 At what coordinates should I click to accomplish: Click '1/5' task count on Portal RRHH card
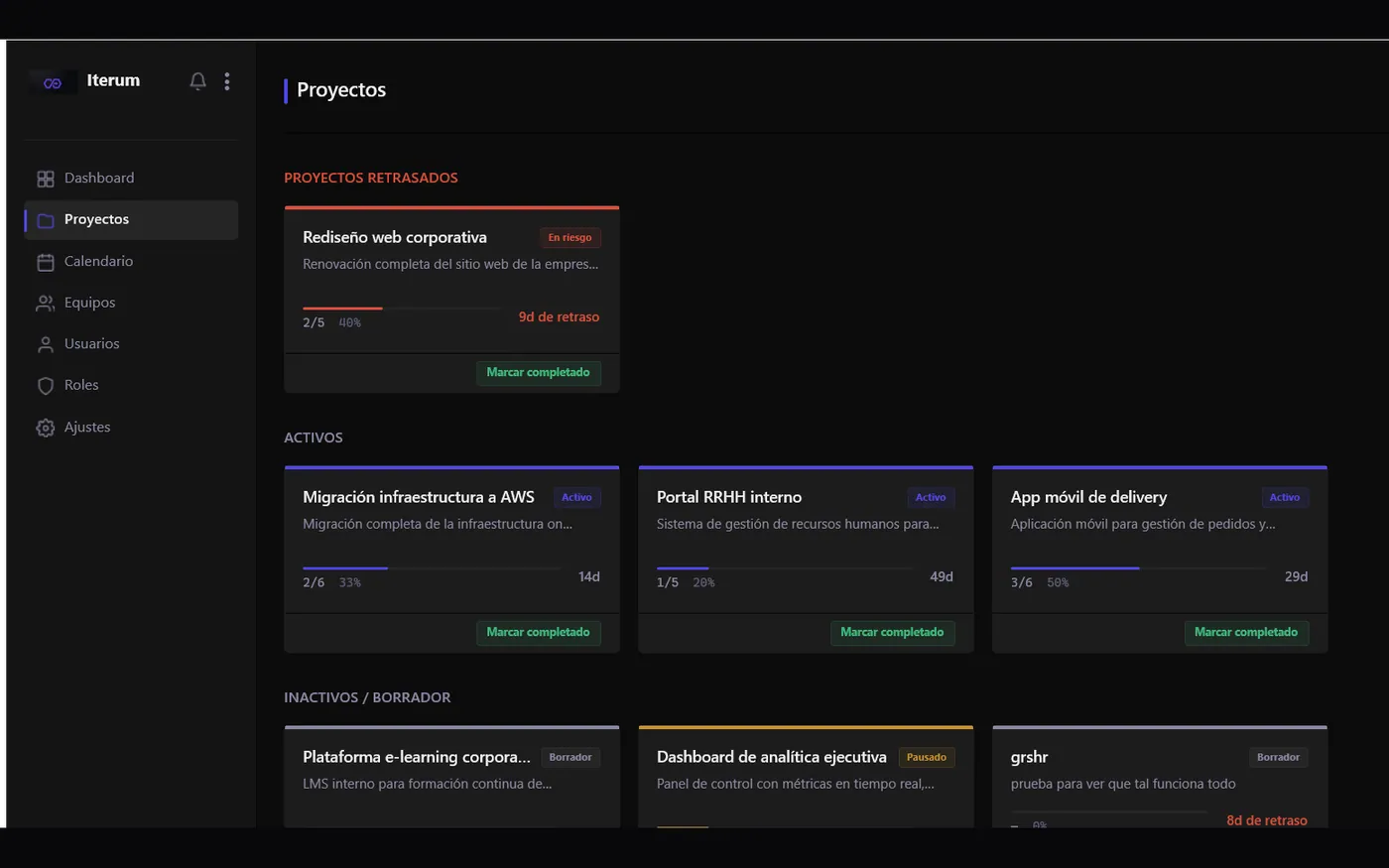[x=668, y=583]
